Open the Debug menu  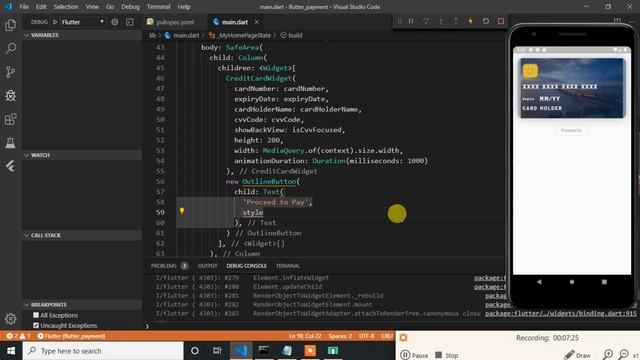pos(130,7)
